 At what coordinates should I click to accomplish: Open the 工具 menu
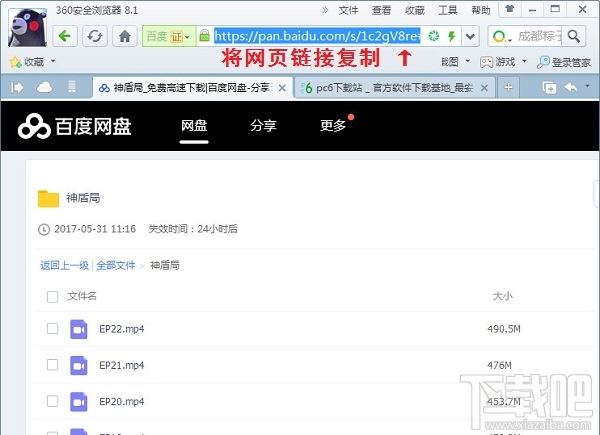tap(448, 10)
